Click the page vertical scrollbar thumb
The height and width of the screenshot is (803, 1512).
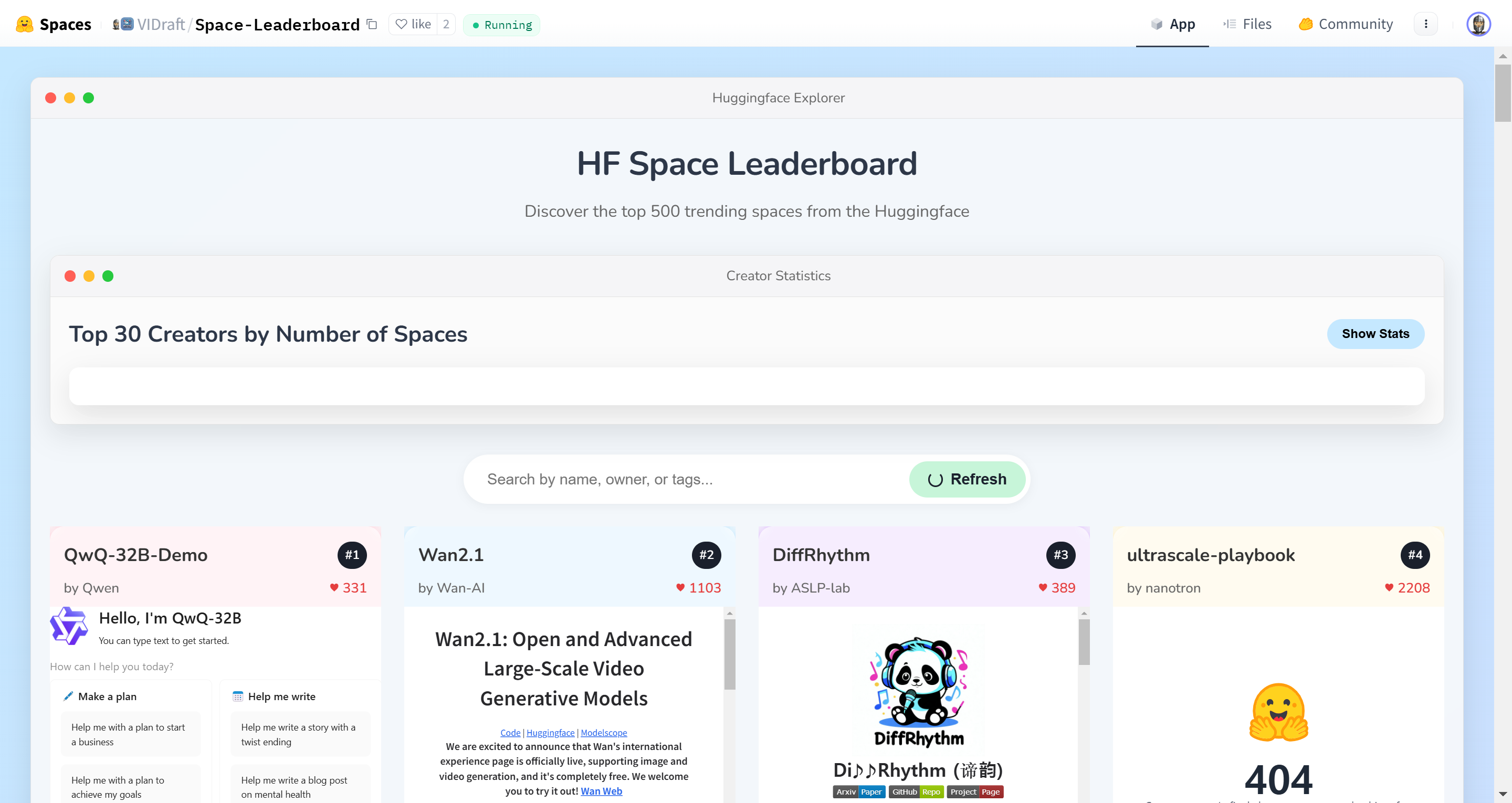1502,93
